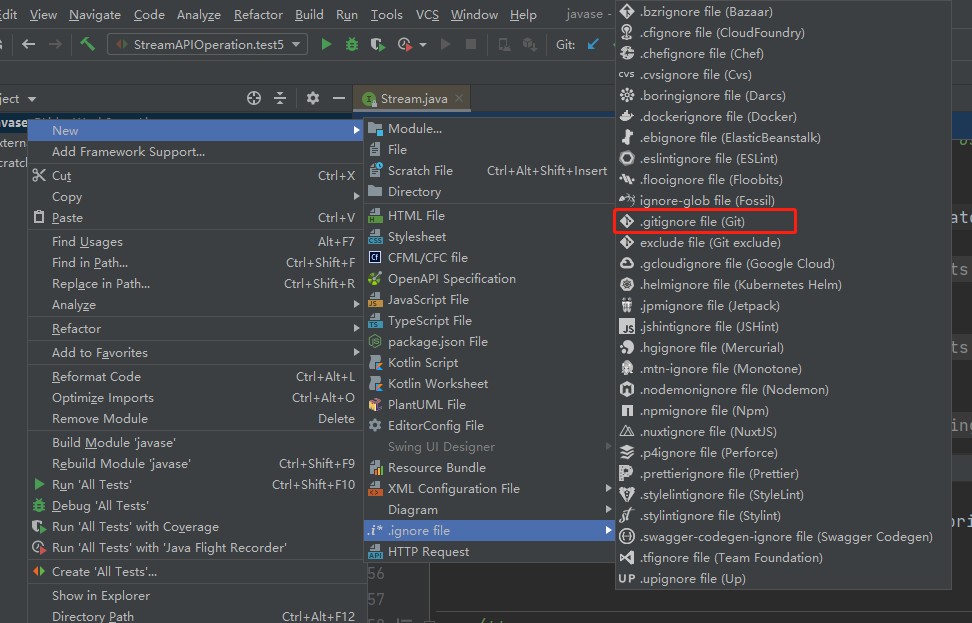Expand the Diagram submenu
Image resolution: width=972 pixels, height=623 pixels.
[489, 510]
